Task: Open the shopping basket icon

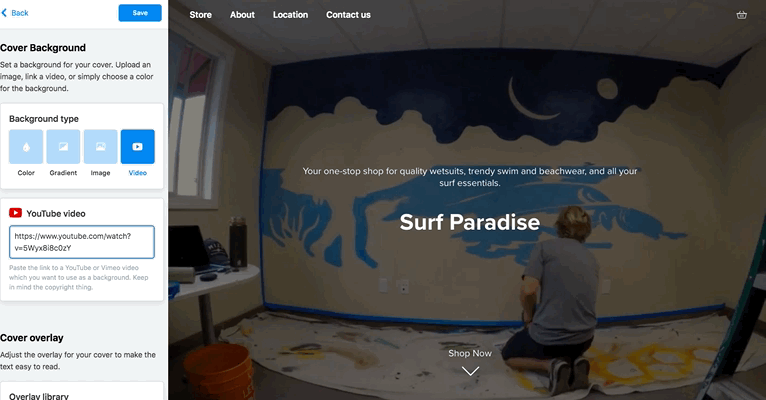Action: [742, 15]
